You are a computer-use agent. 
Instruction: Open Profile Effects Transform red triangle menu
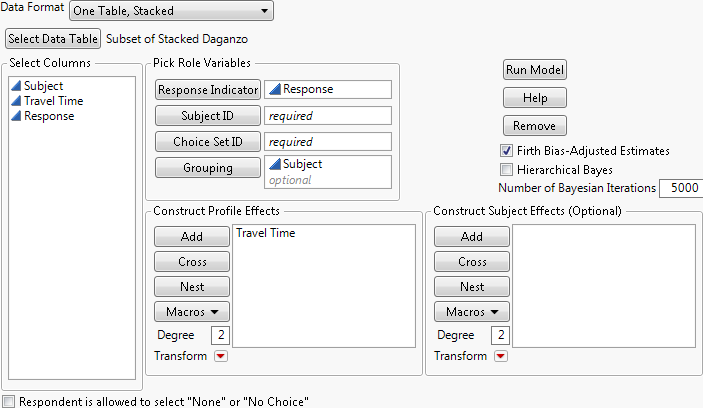click(221, 356)
